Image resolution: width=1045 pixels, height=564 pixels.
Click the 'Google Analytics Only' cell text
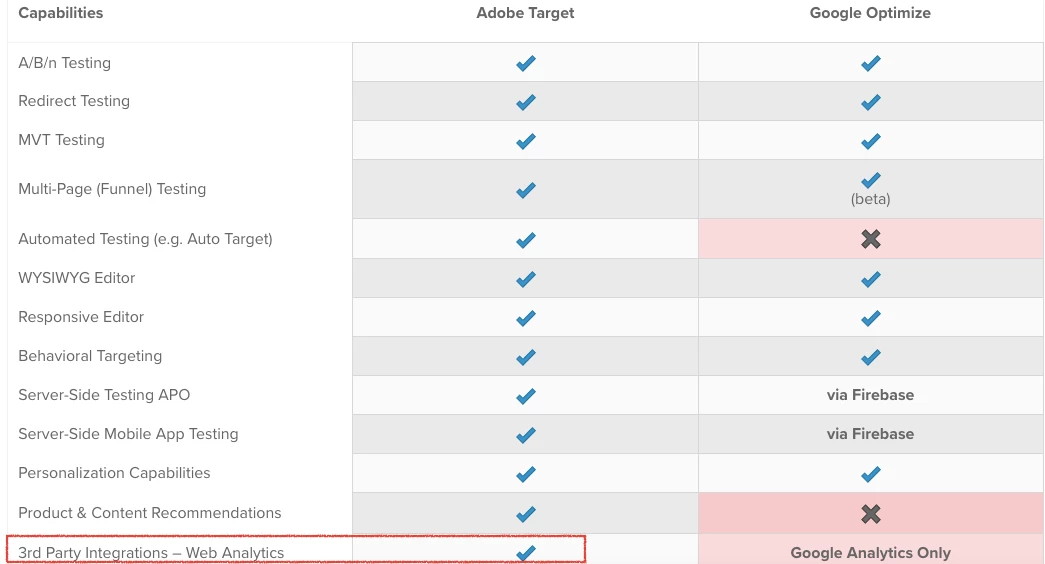pos(870,552)
